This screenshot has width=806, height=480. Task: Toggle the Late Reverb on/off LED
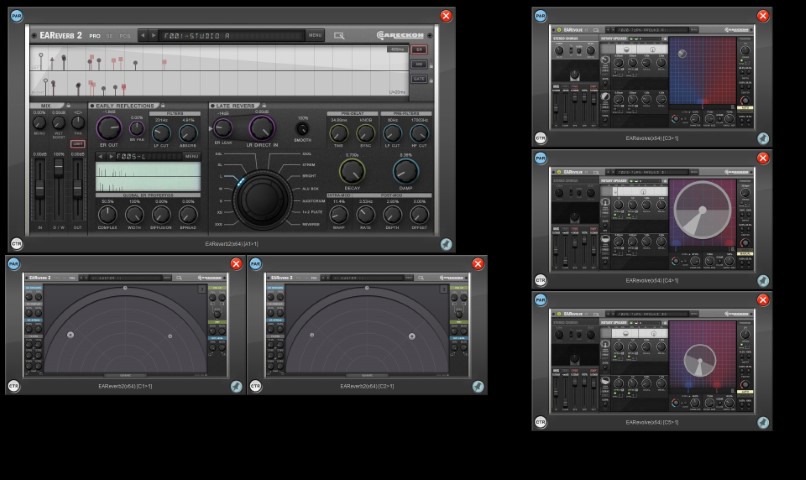pos(212,106)
